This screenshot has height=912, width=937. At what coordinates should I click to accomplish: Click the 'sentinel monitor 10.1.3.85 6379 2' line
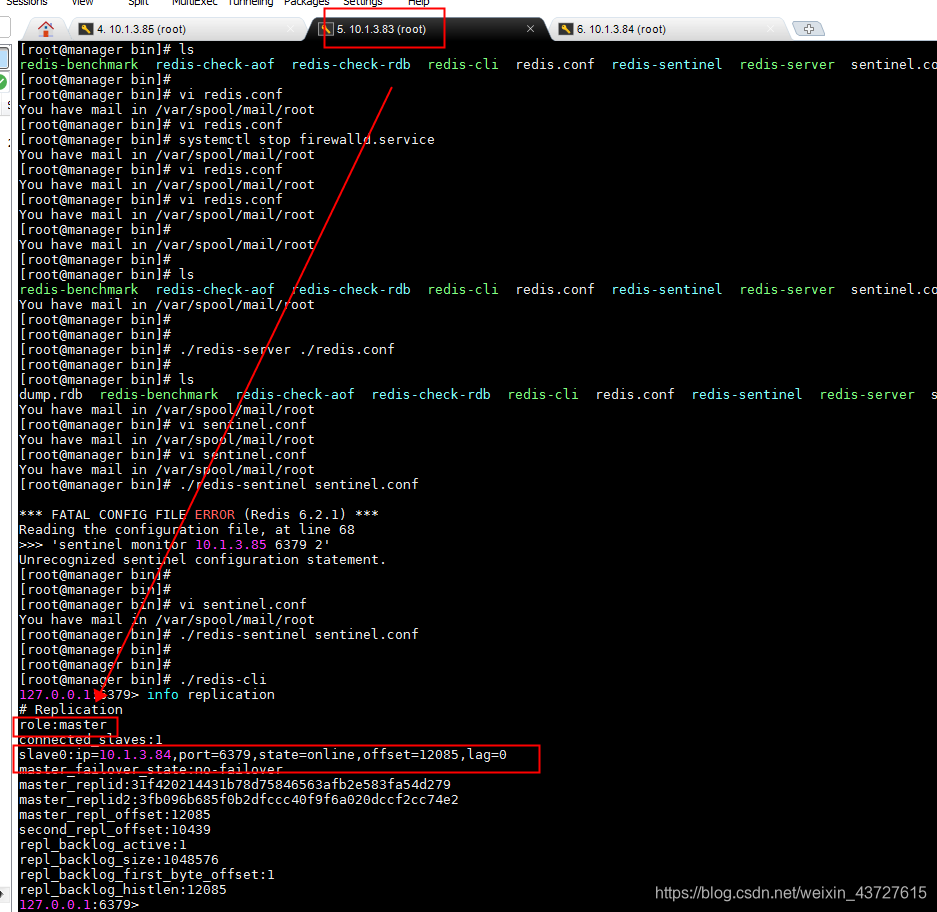(x=174, y=544)
